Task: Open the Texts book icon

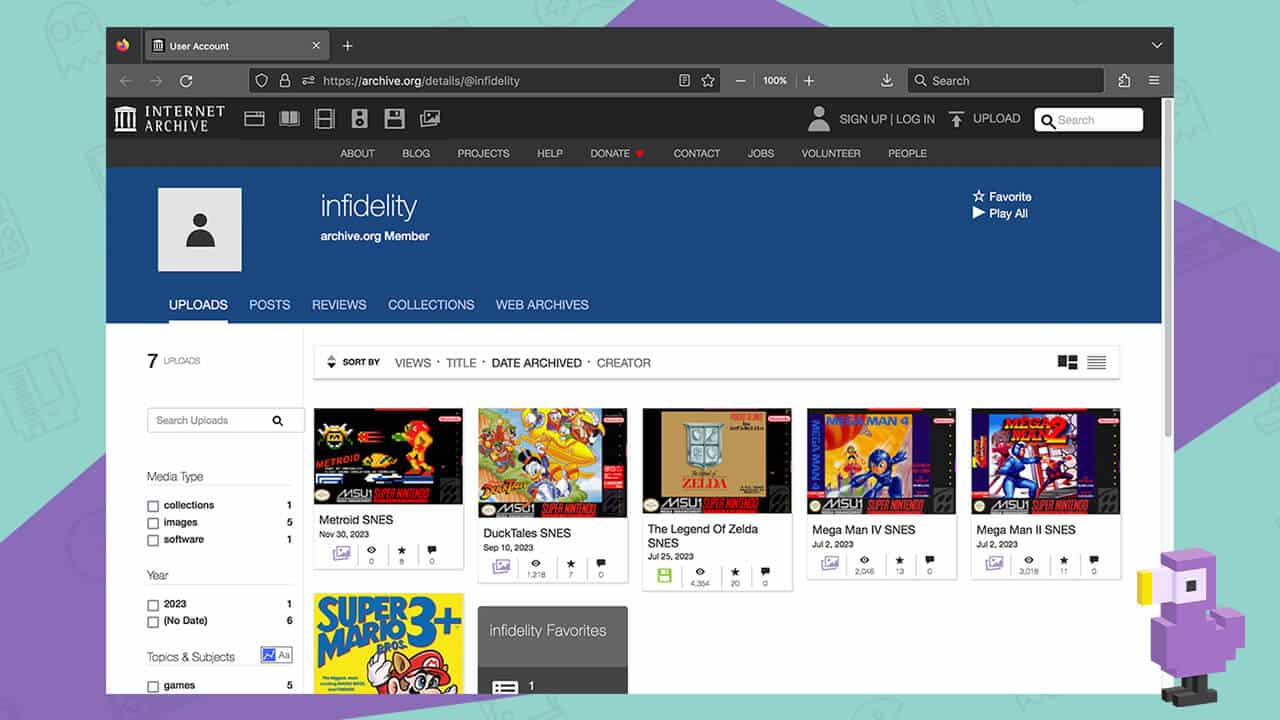Action: pyautogui.click(x=289, y=119)
